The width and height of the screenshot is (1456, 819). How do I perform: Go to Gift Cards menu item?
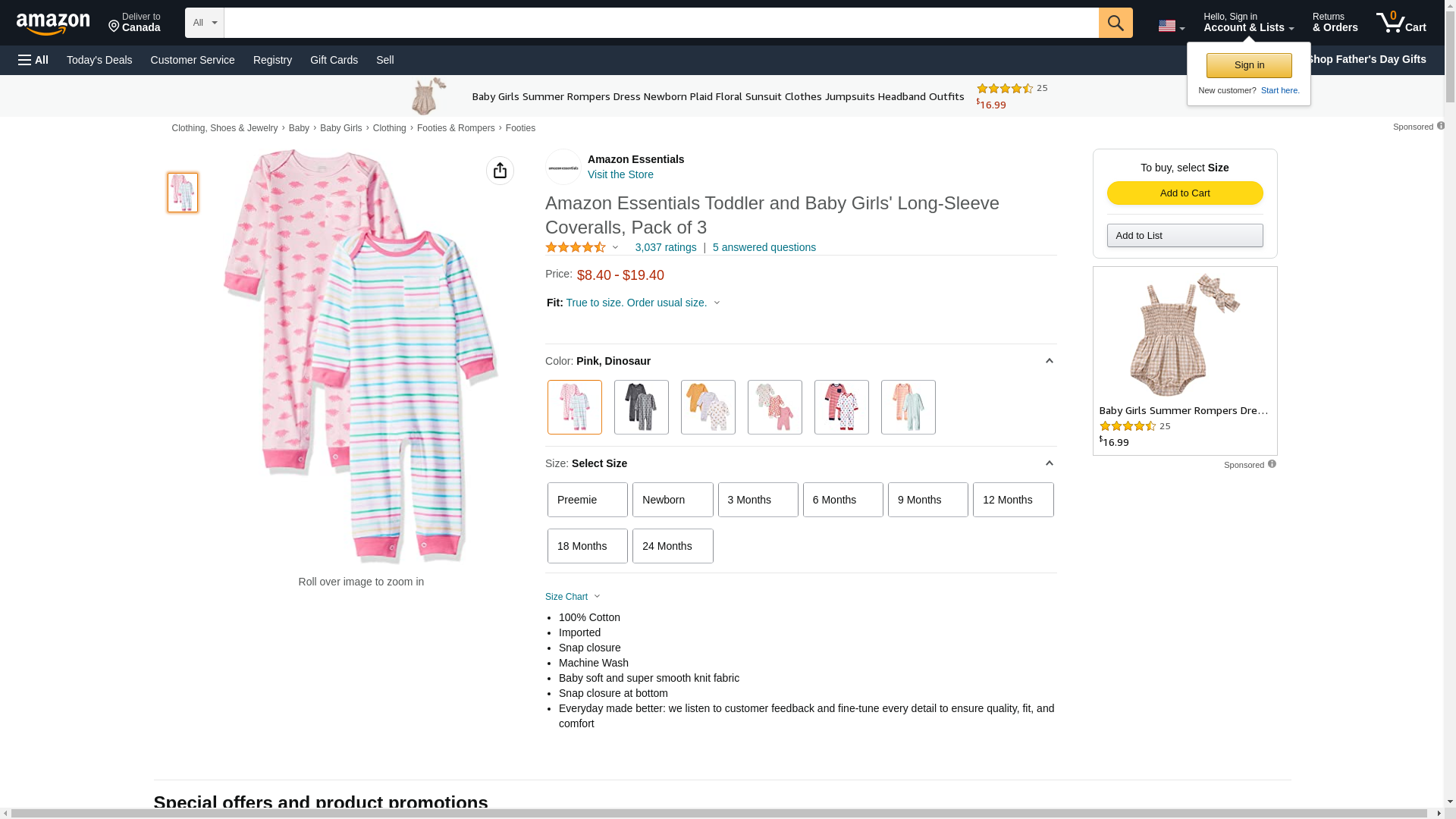[334, 60]
